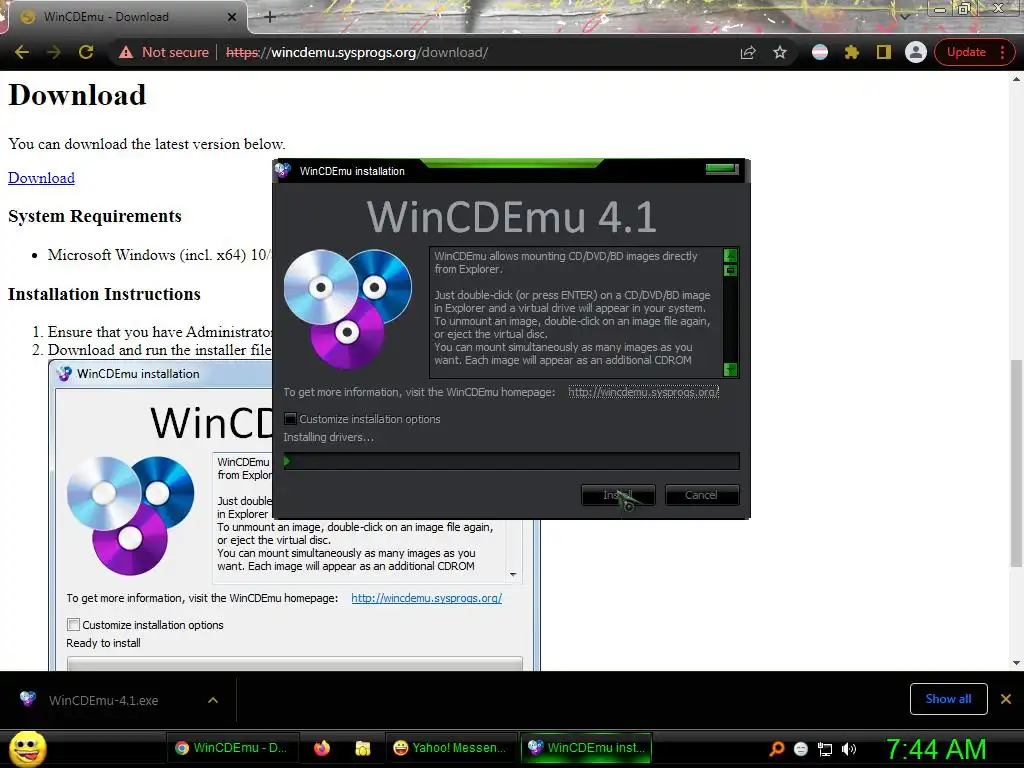The image size is (1024, 768).
Task: Click the discs image in the page screenshot
Action: coord(131,515)
